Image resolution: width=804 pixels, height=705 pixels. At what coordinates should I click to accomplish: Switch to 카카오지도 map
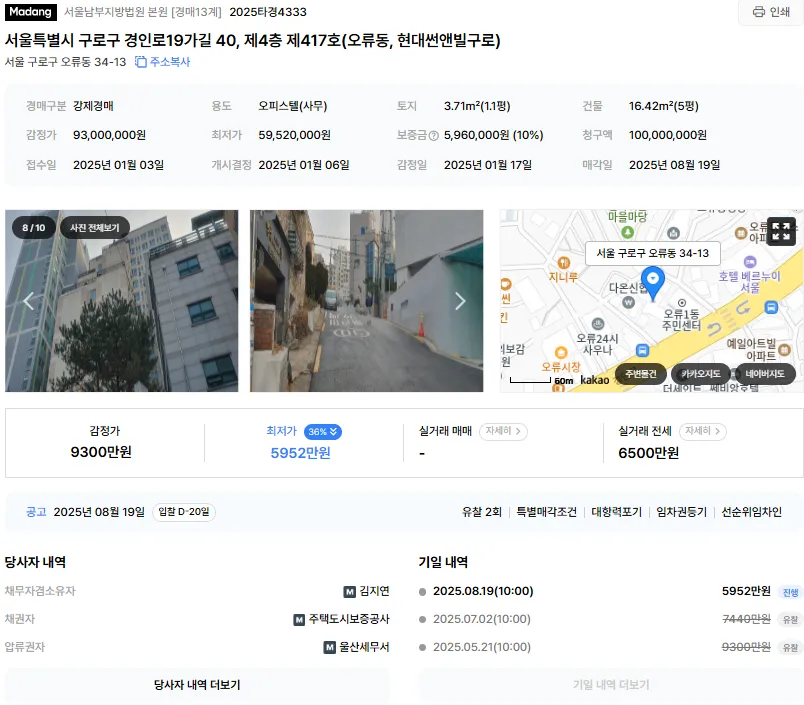coord(700,374)
